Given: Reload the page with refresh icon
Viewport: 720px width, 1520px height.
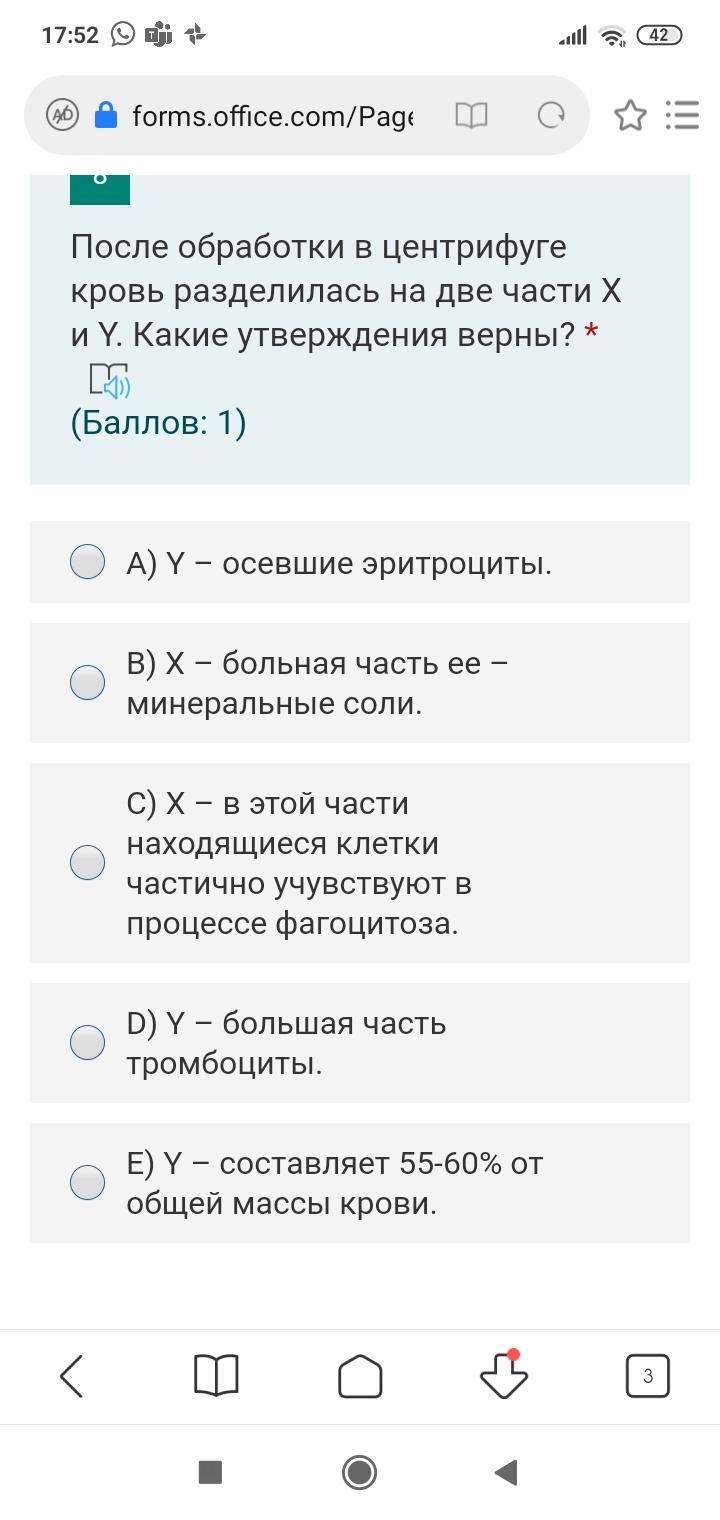Looking at the screenshot, I should (551, 116).
